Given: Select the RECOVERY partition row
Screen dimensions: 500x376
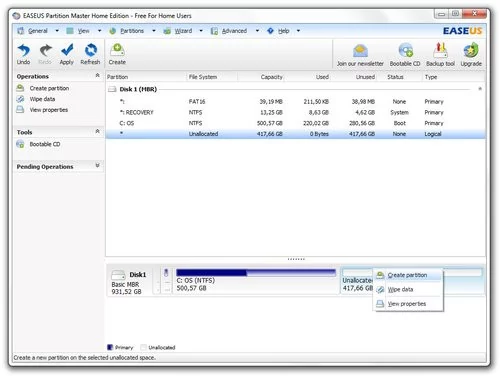Looking at the screenshot, I should (x=295, y=112).
